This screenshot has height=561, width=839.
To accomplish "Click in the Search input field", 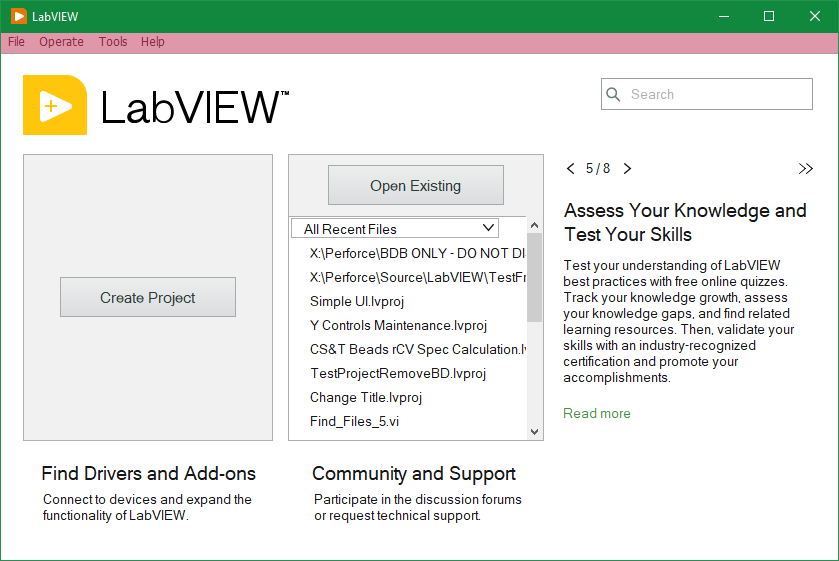I will (707, 94).
